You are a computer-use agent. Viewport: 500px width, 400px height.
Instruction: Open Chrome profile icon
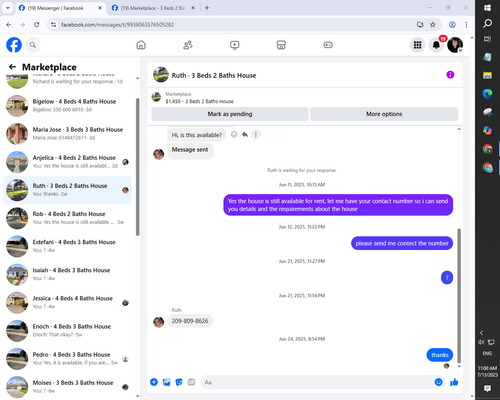point(452,24)
